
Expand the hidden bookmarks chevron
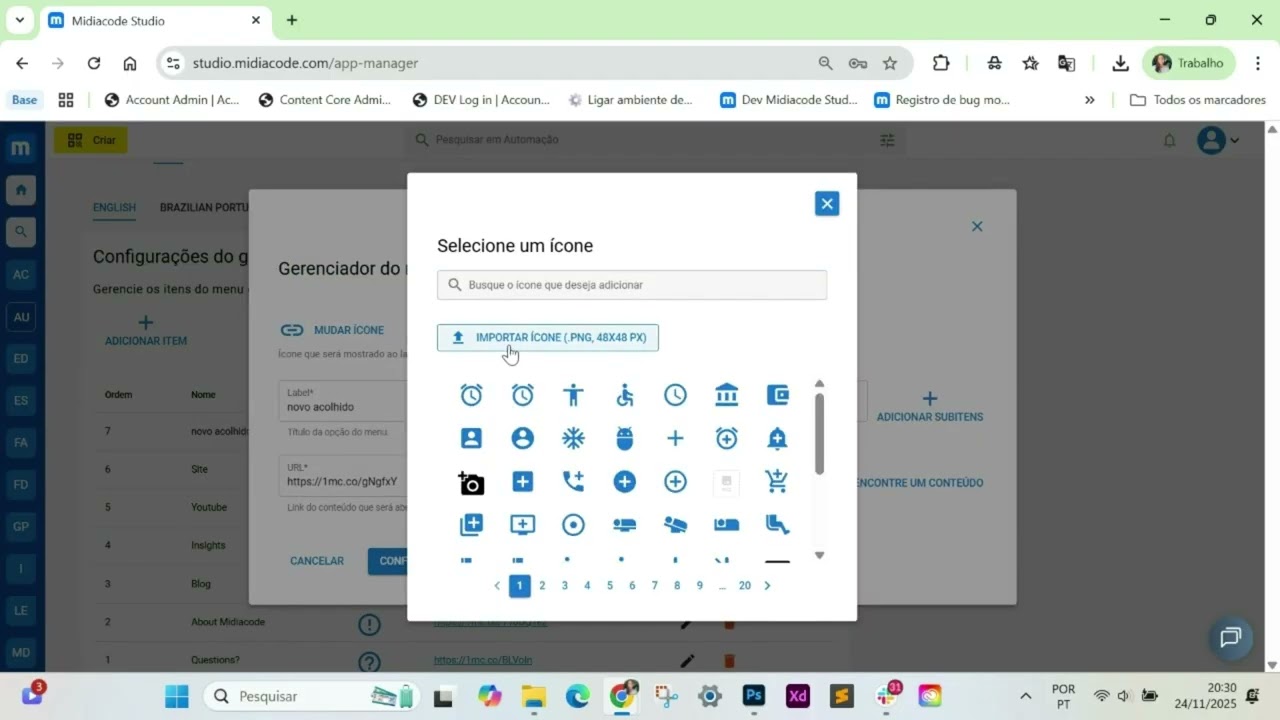pos(1090,100)
